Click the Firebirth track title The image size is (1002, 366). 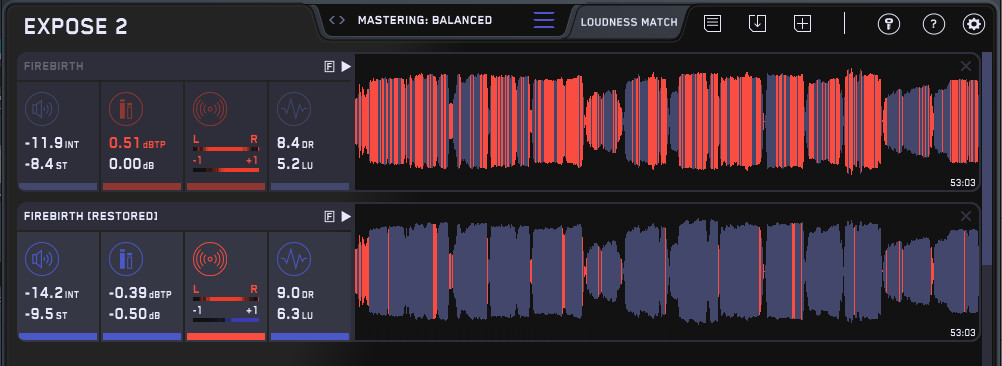click(x=54, y=66)
